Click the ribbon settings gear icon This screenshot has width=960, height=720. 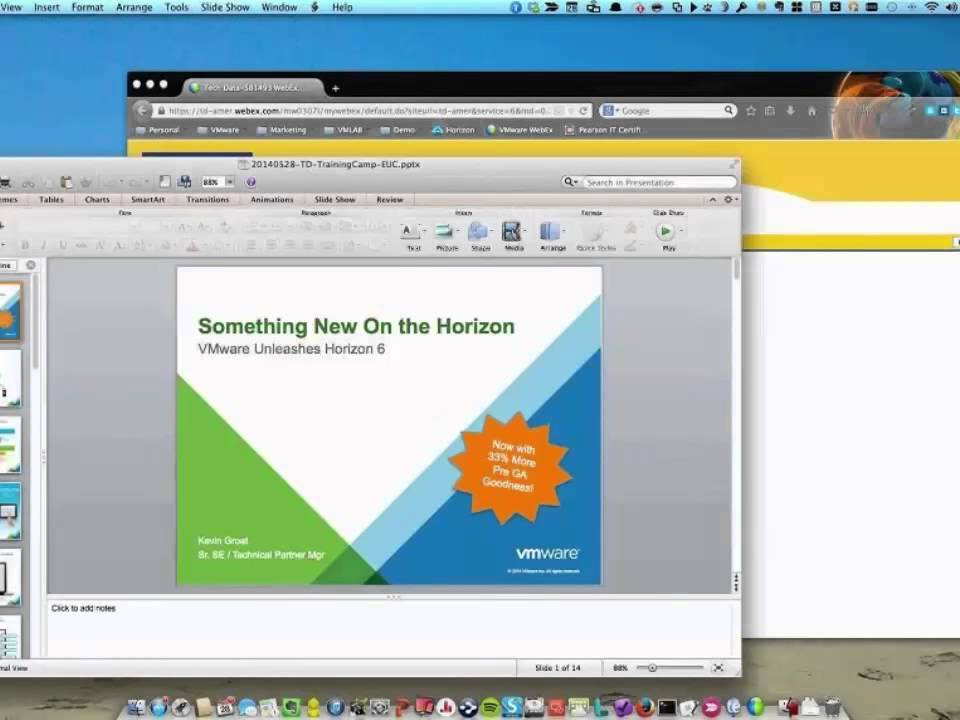coord(728,200)
